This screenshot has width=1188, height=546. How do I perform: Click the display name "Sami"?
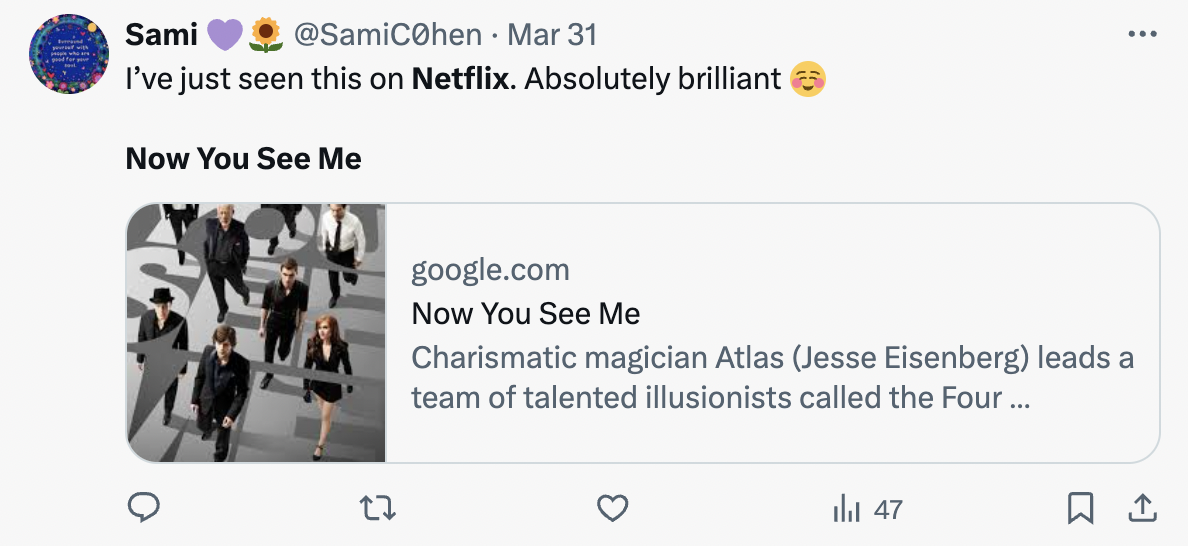161,35
